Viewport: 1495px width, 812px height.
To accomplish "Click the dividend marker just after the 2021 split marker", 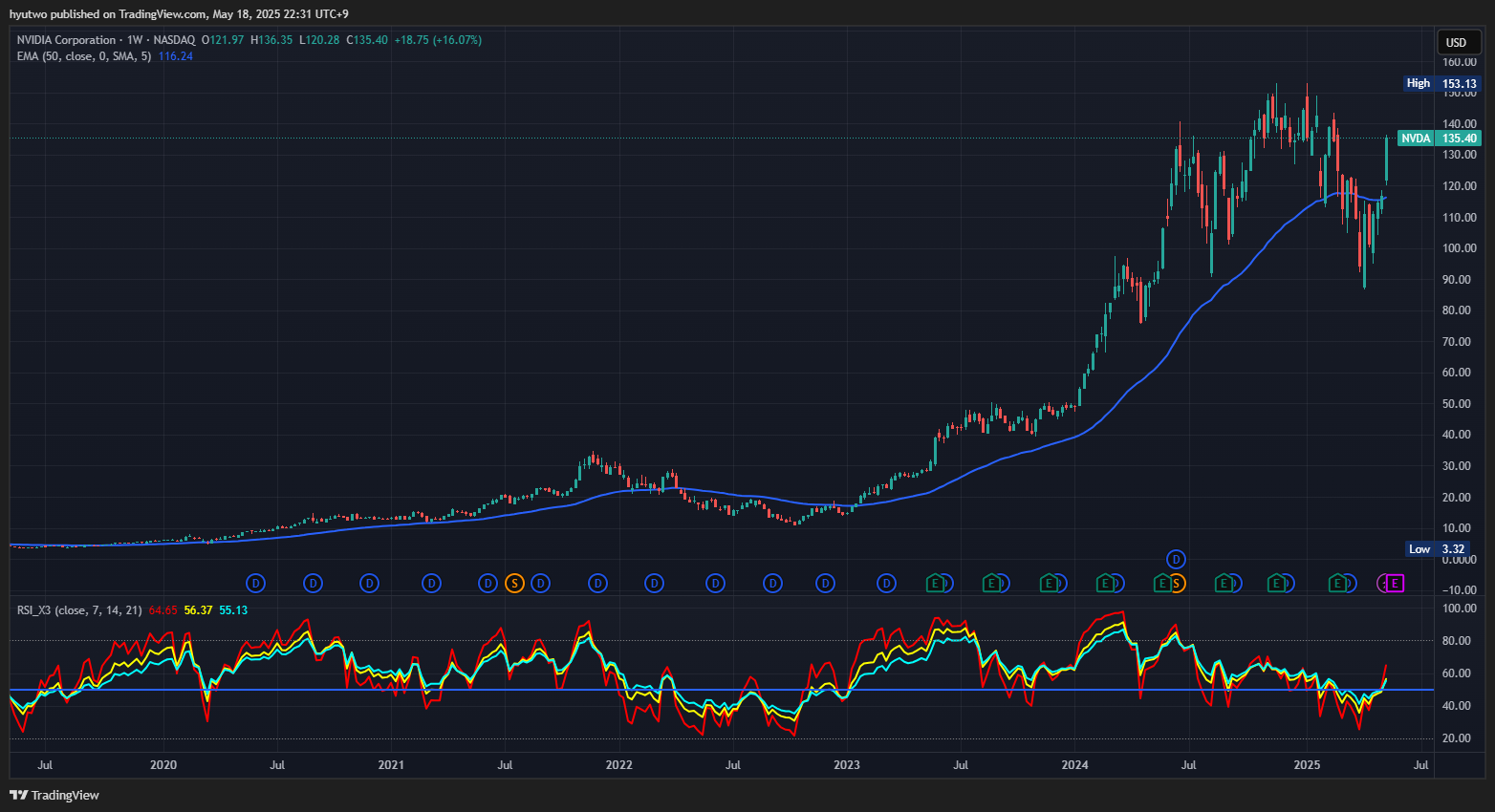I will [x=540, y=583].
